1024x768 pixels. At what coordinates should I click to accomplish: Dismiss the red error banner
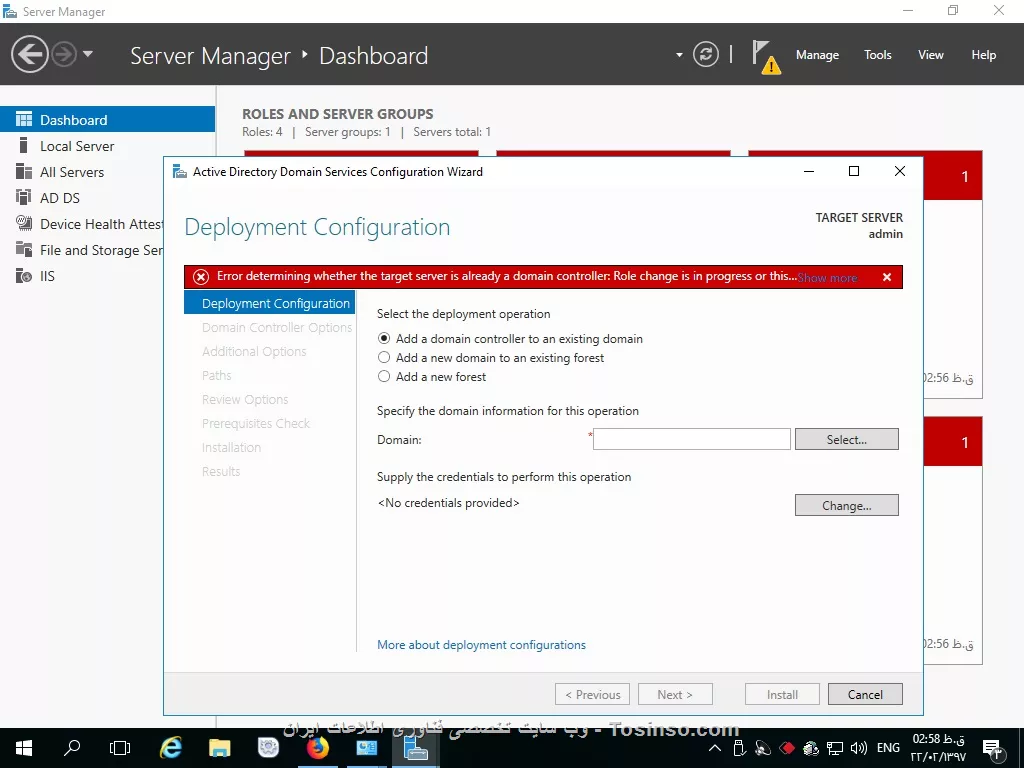point(887,277)
